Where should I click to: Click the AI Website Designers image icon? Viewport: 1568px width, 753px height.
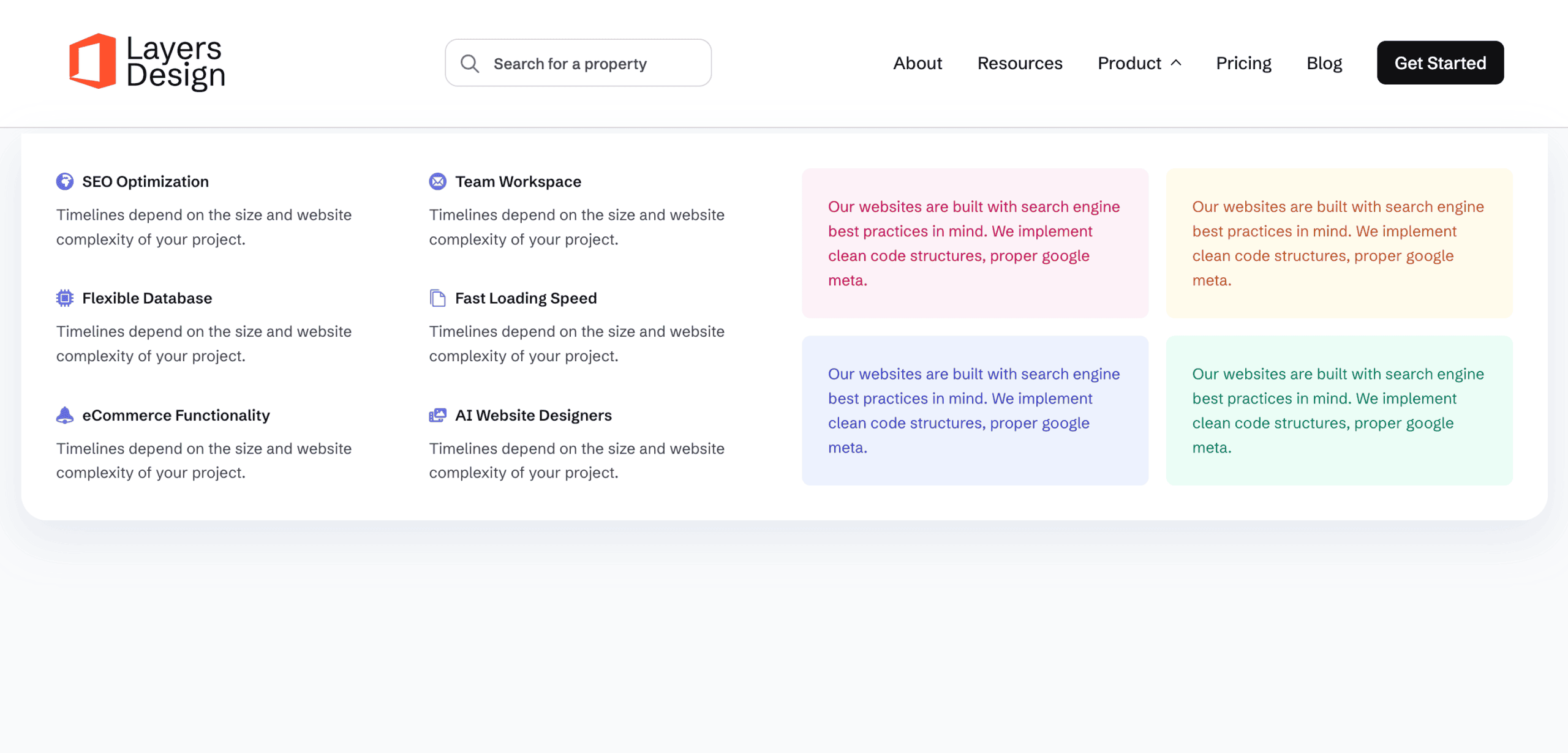pos(437,415)
